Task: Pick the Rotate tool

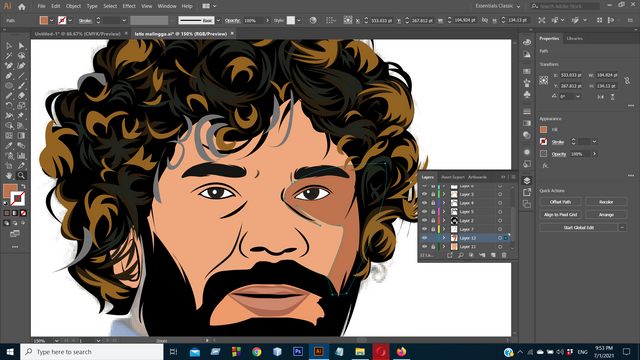Action: point(9,106)
